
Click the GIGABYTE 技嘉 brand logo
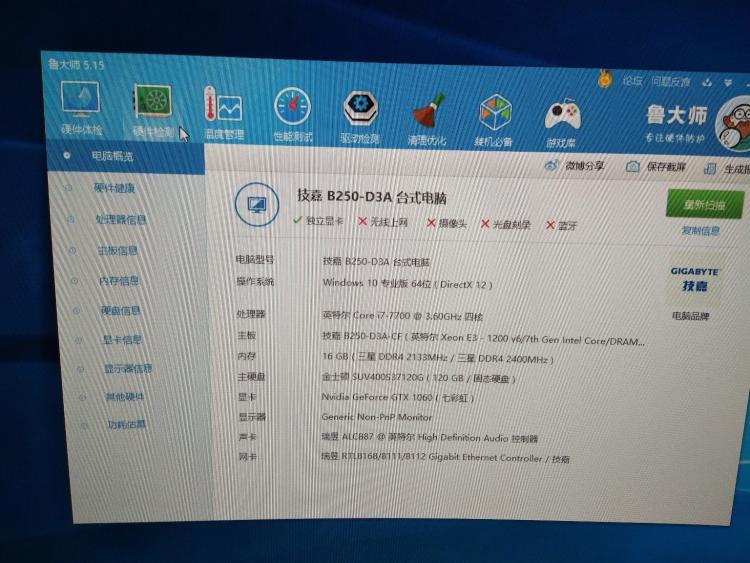[695, 280]
